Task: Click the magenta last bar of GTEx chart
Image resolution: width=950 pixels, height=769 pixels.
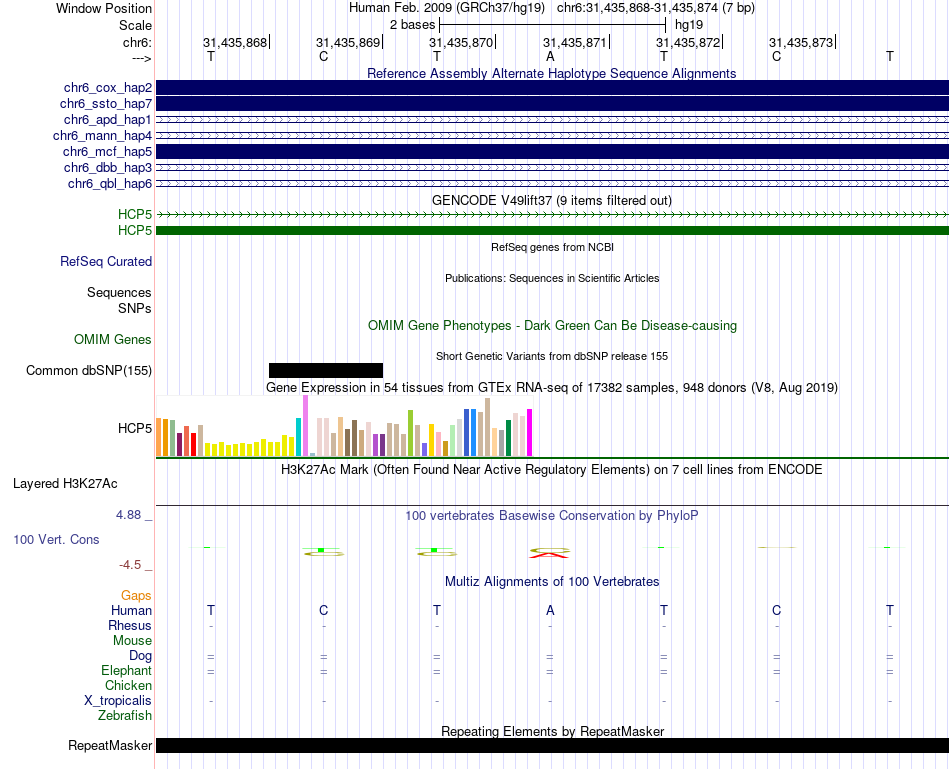Action: [x=530, y=432]
